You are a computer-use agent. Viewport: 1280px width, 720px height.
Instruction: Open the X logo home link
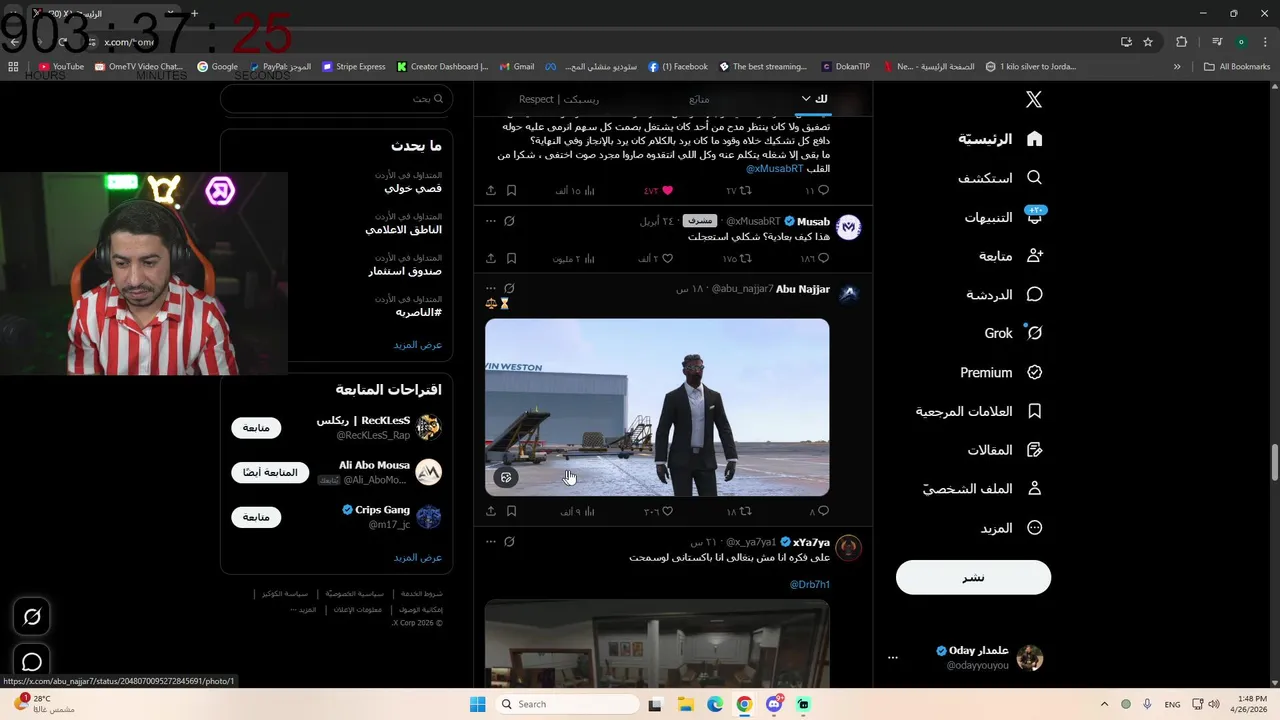(1034, 99)
